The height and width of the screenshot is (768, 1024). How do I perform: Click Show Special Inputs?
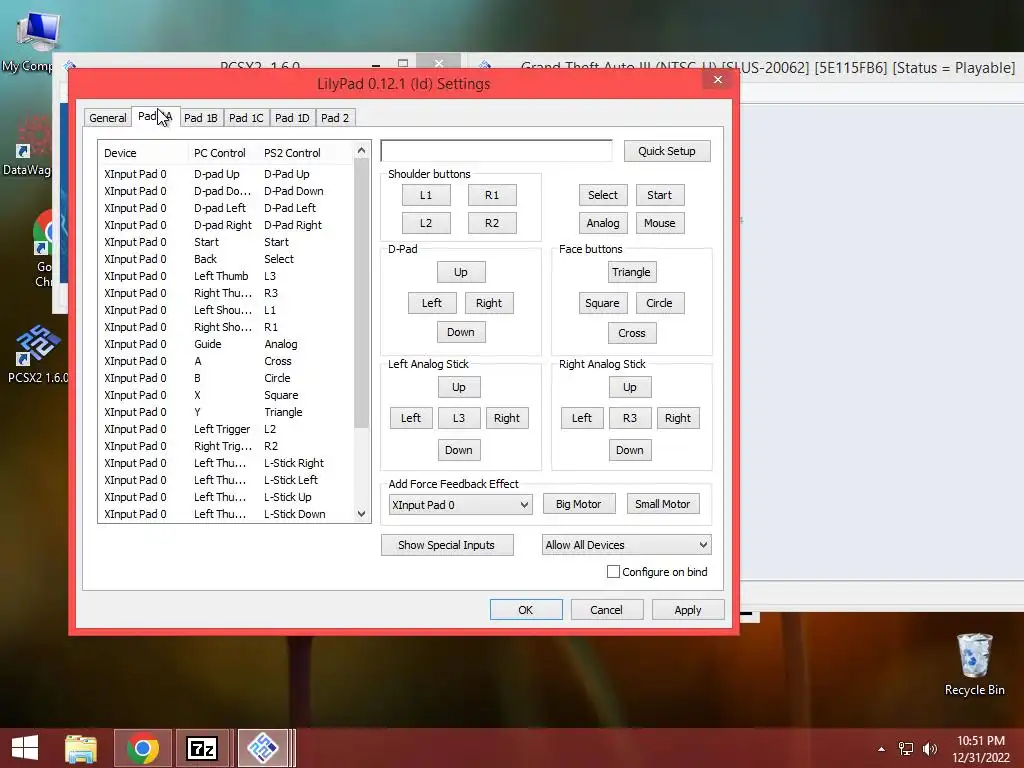[447, 545]
